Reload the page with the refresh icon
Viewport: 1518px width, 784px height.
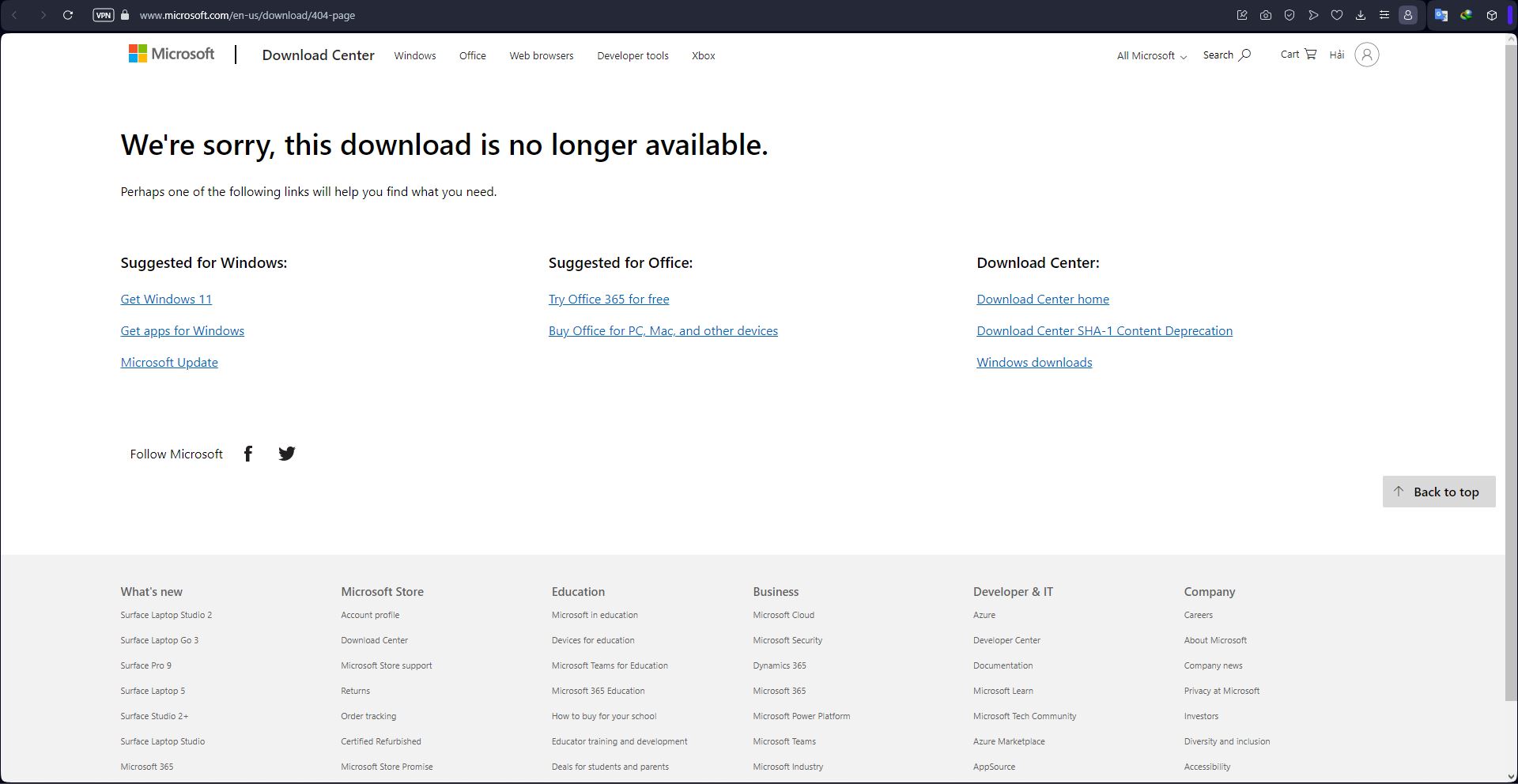coord(68,15)
